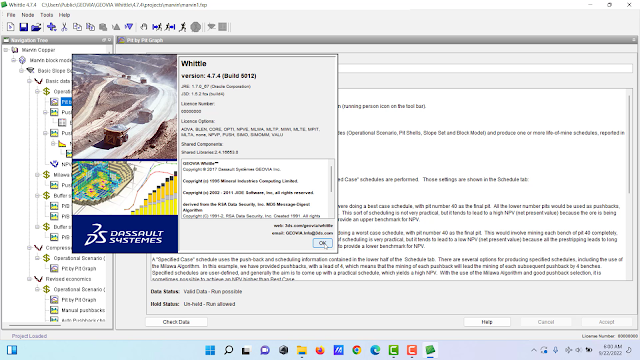Click the Help button at bottom
The image size is (640, 360).
coord(487,322)
